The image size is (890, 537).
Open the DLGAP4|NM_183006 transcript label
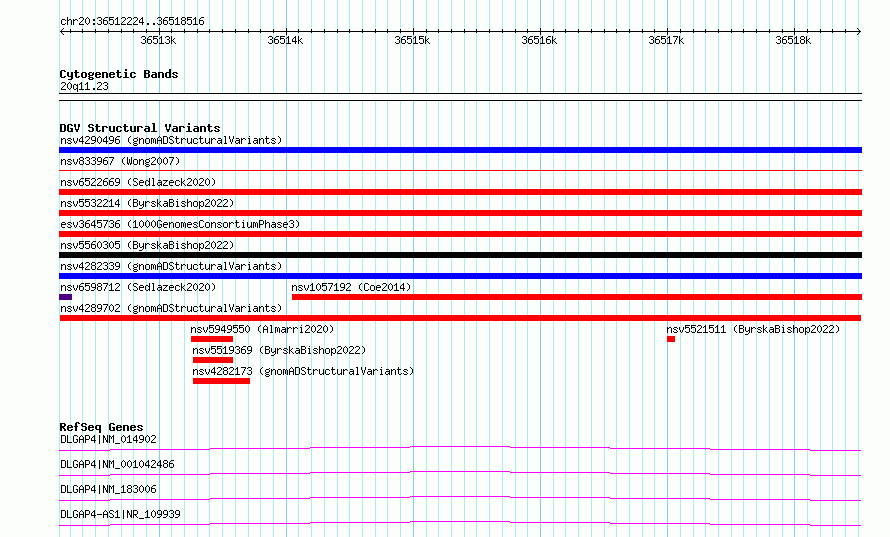click(108, 489)
